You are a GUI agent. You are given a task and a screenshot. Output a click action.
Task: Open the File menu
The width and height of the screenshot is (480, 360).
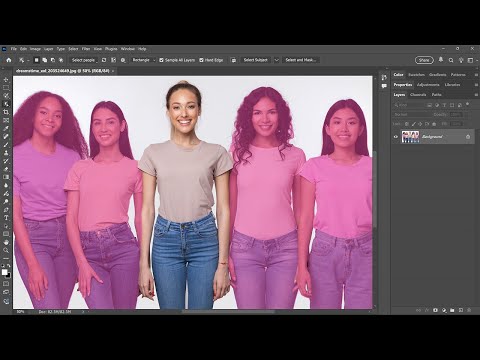pos(14,49)
